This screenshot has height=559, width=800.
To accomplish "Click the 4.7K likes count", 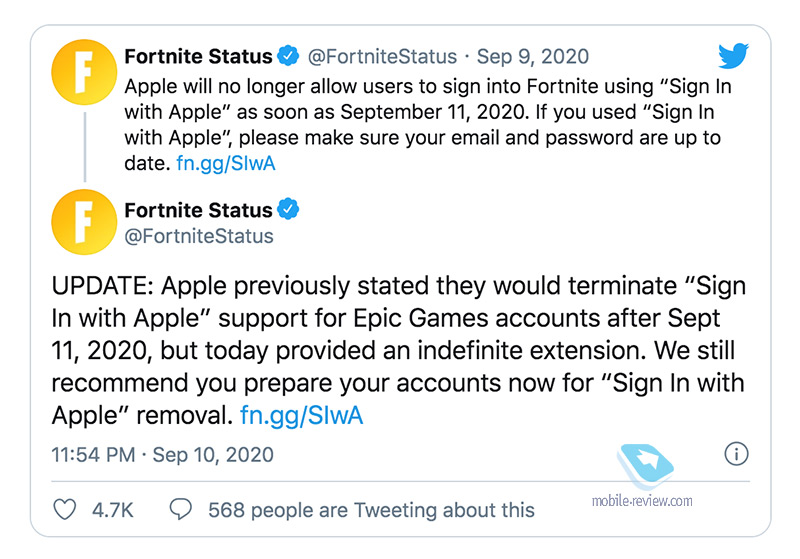I will (112, 510).
